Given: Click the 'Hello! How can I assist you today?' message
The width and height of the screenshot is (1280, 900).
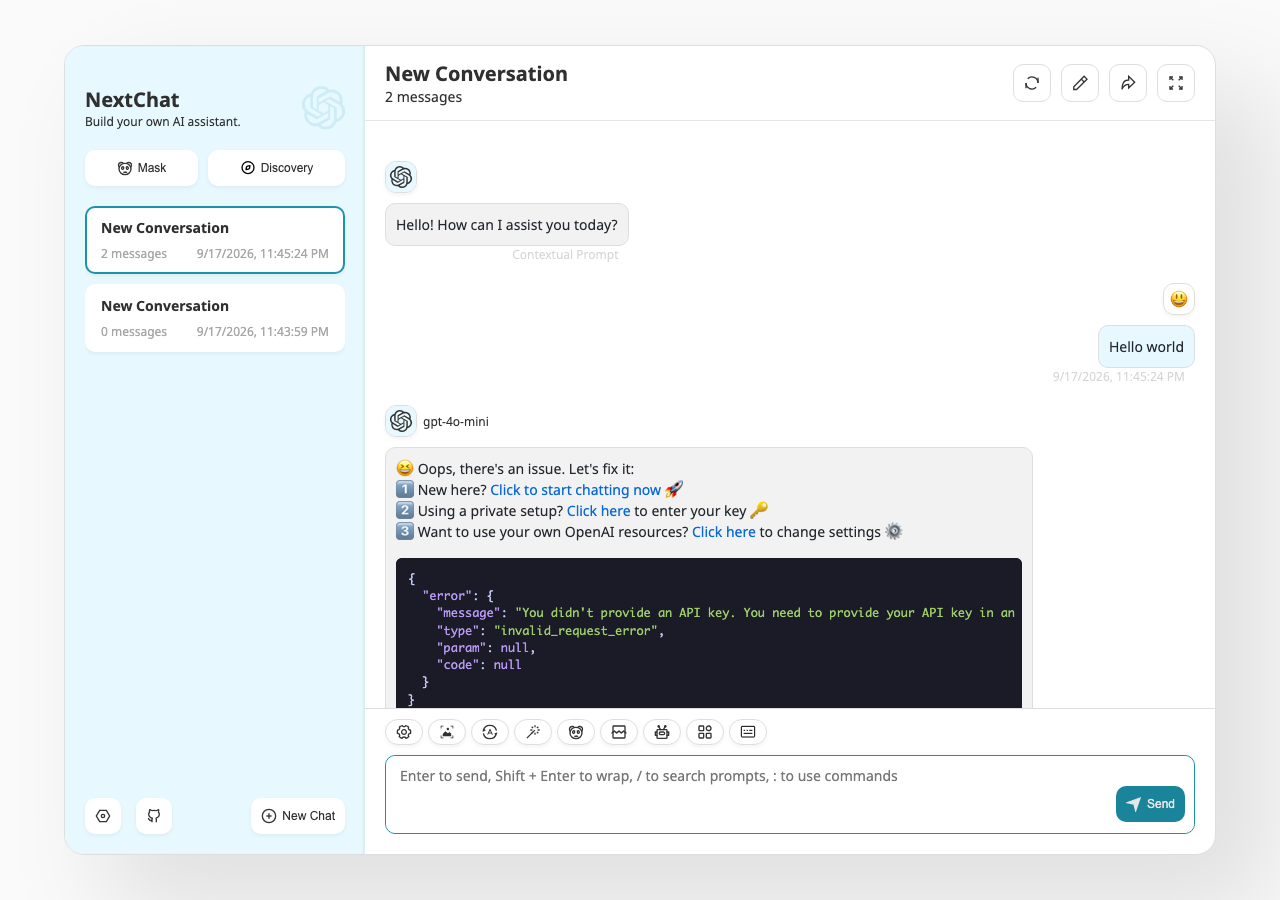Looking at the screenshot, I should click(507, 225).
